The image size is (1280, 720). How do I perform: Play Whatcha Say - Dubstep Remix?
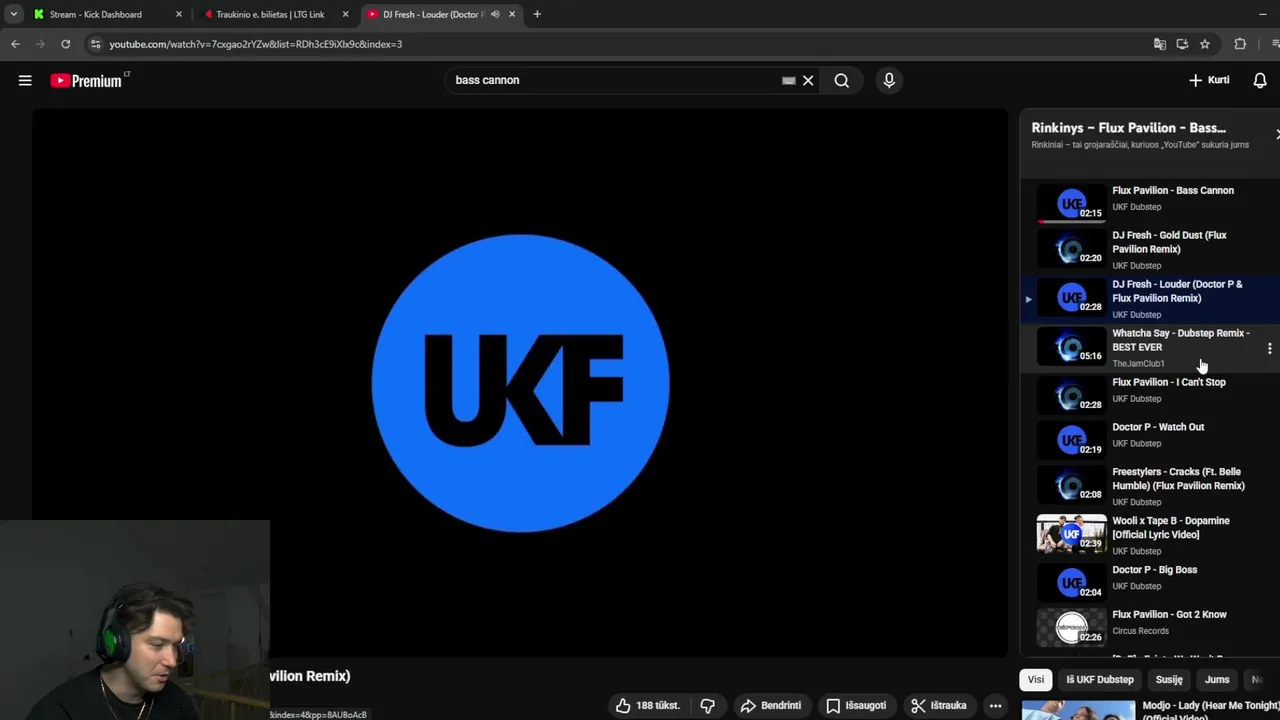1150,347
